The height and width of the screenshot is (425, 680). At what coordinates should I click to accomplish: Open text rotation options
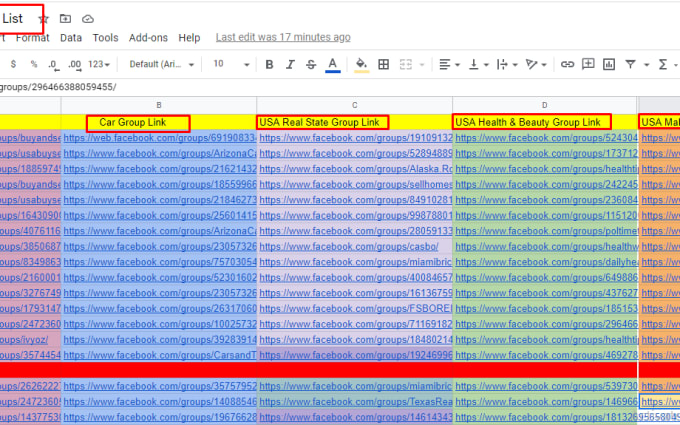536,65
